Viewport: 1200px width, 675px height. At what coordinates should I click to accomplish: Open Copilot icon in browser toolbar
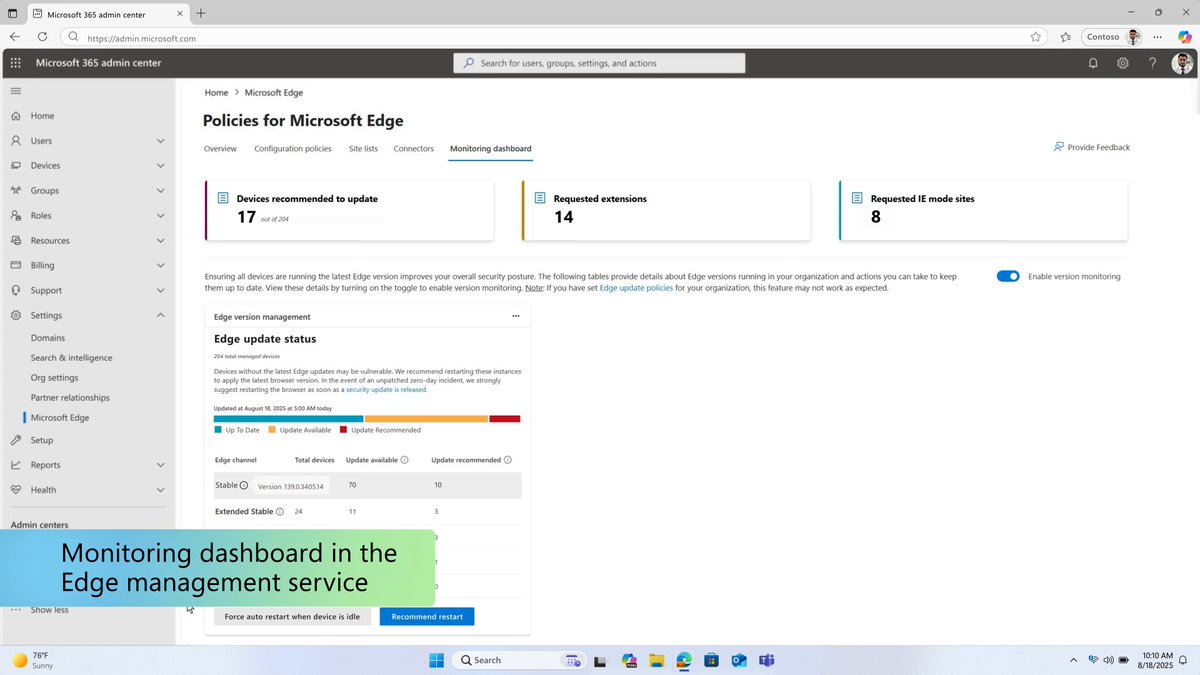pos(1185,37)
